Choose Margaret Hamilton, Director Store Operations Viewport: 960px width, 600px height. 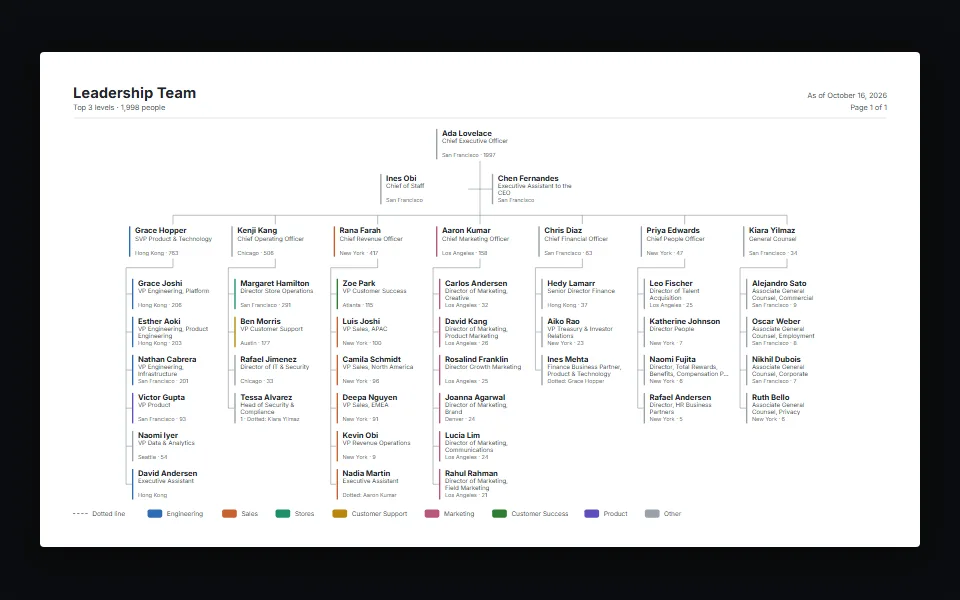tap(277, 294)
